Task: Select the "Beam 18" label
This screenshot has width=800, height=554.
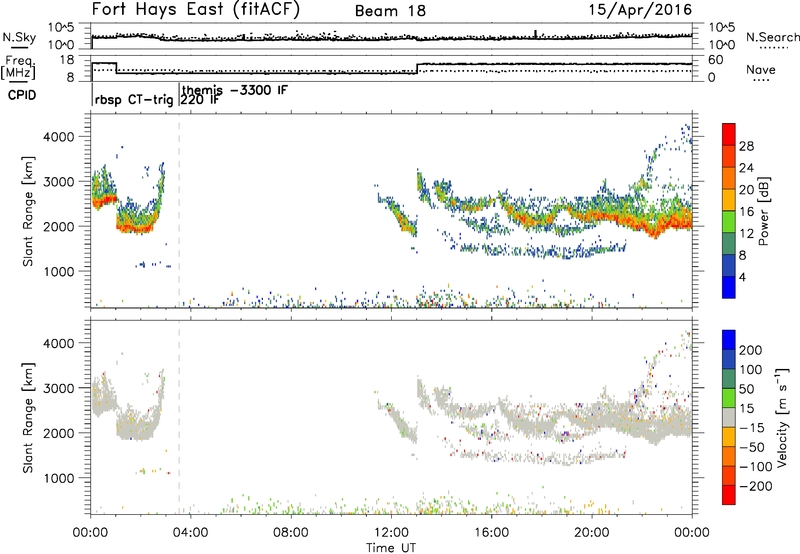Action: (390, 11)
